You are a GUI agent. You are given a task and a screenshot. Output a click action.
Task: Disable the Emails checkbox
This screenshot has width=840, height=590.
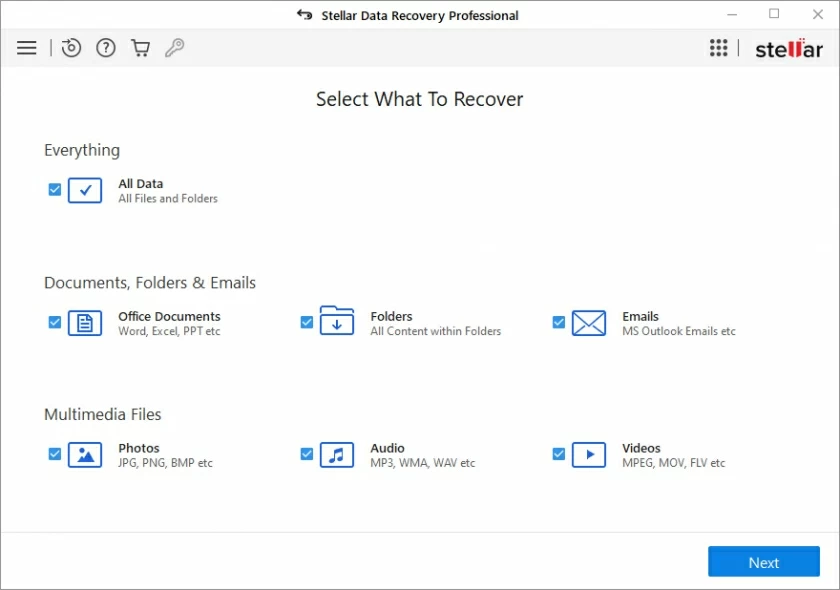tap(558, 322)
